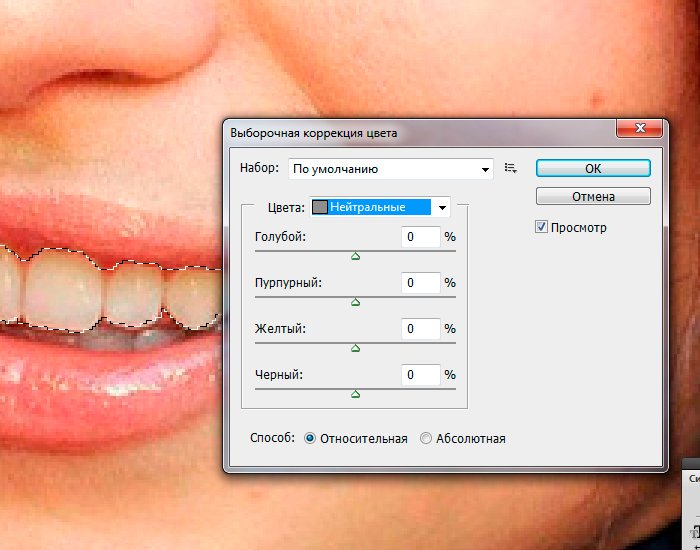Viewport: 700px width, 550px height.
Task: Focus the Голубой percentage input field
Action: (x=420, y=237)
